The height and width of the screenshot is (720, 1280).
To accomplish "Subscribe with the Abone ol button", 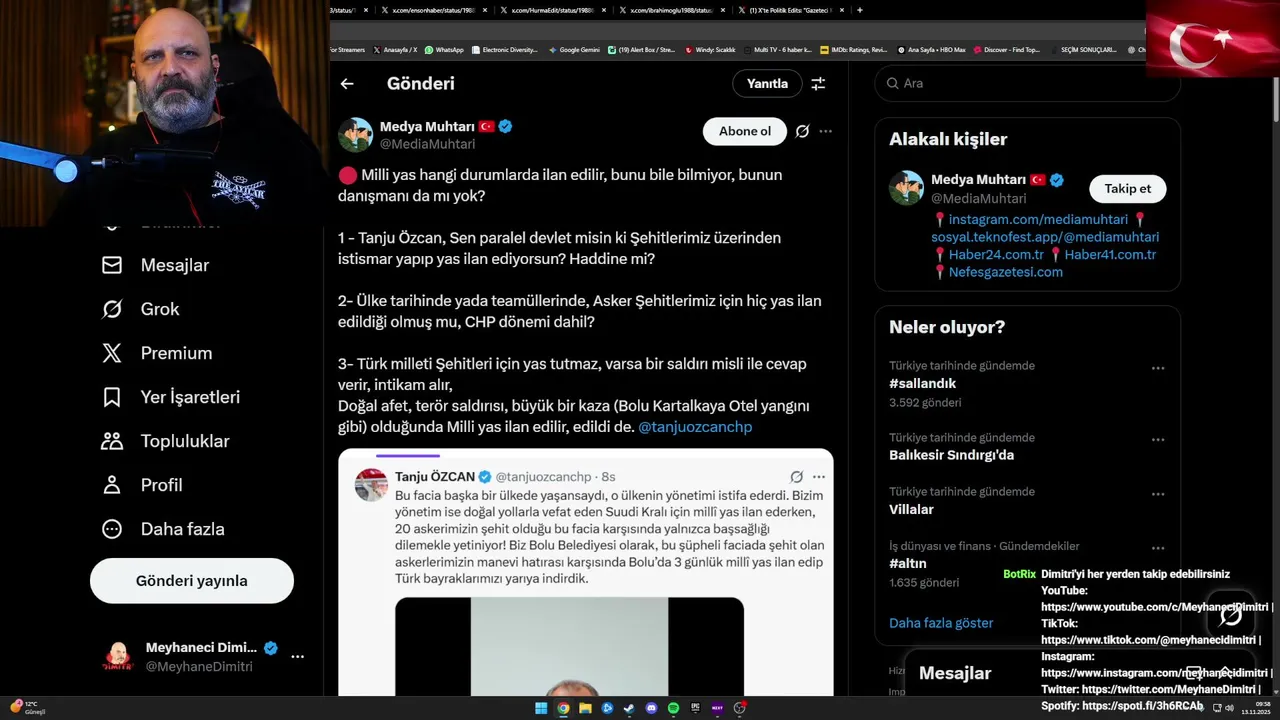I will (x=745, y=131).
